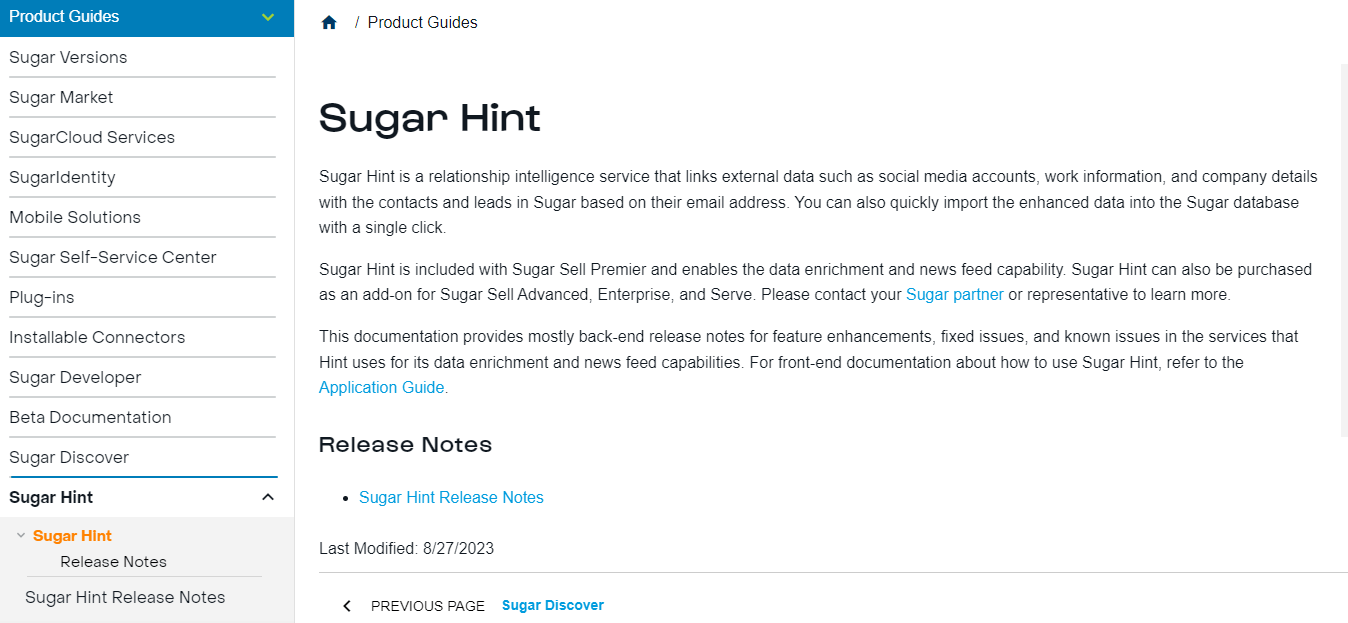This screenshot has height=623, width=1348.
Task: Click the home icon in the breadcrumb
Action: tap(329, 21)
